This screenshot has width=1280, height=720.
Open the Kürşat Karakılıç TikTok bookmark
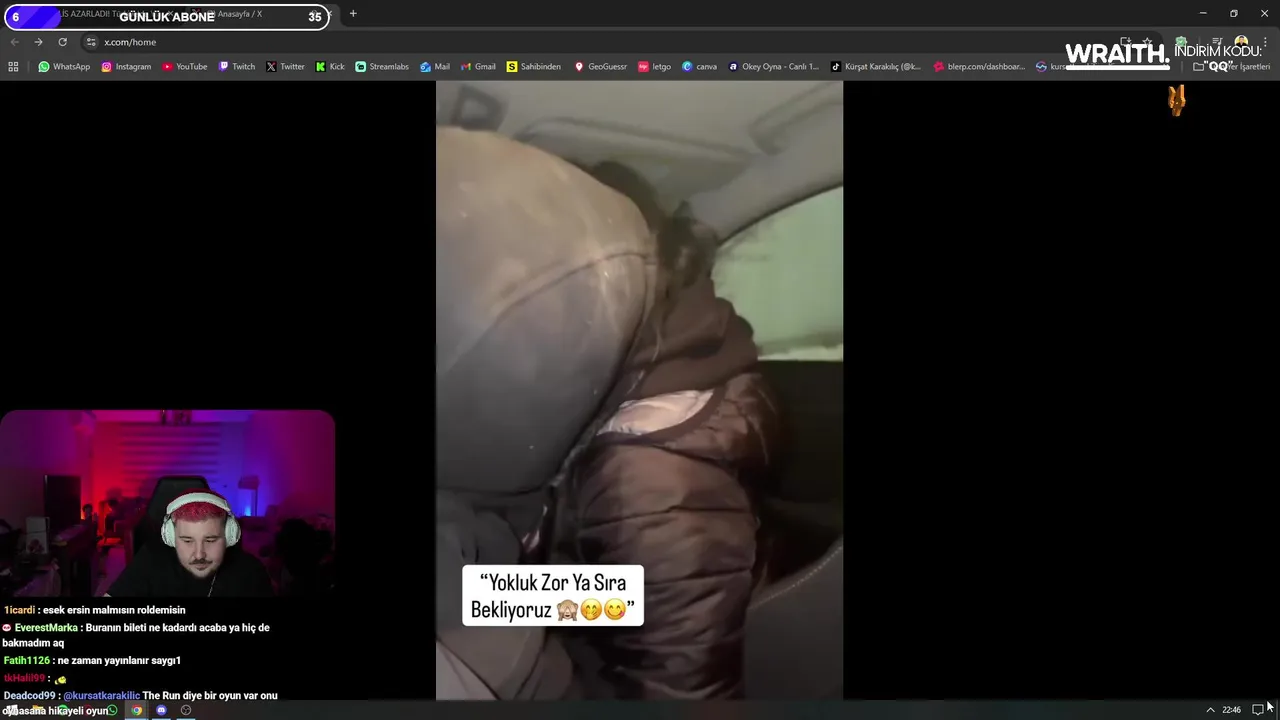point(876,67)
